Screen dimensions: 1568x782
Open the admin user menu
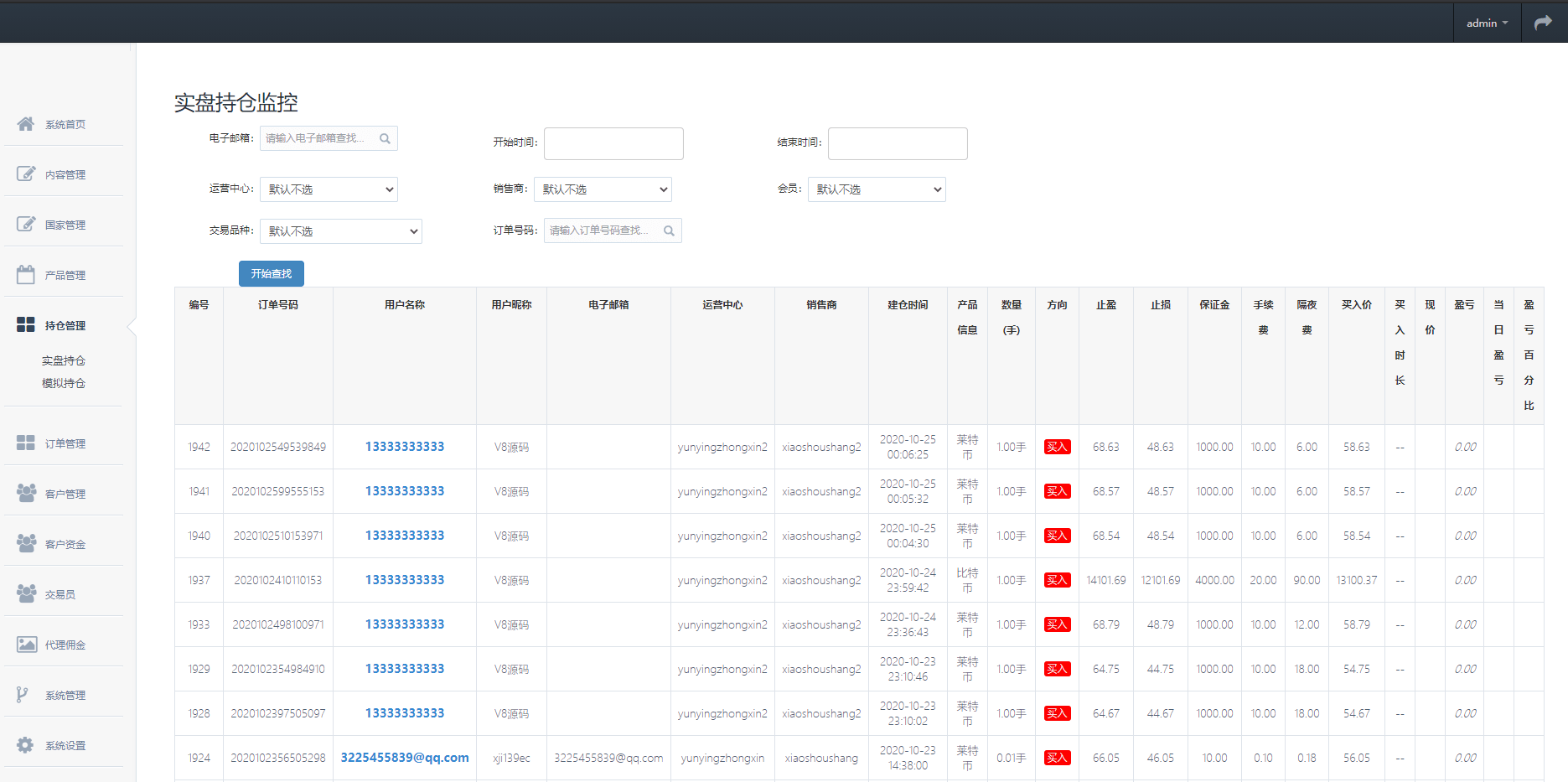(x=1487, y=23)
